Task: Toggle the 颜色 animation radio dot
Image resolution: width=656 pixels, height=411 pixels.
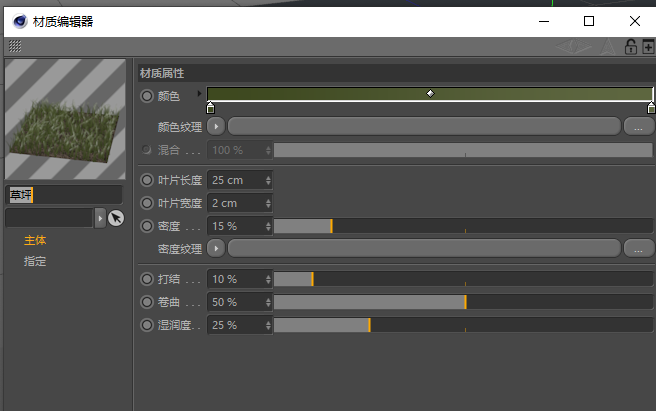Action: (x=146, y=96)
